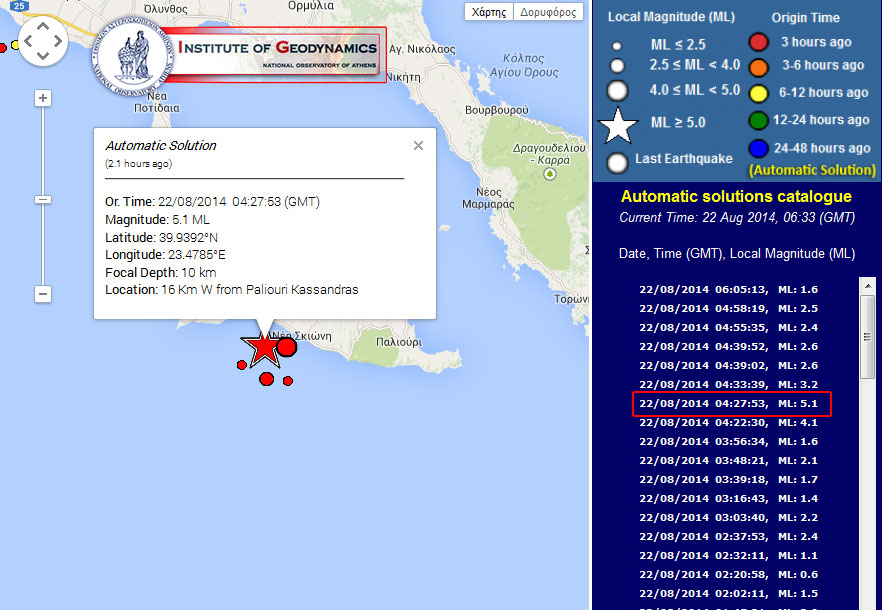This screenshot has width=883, height=610.
Task: Click the National Observatory round logo
Action: 133,55
